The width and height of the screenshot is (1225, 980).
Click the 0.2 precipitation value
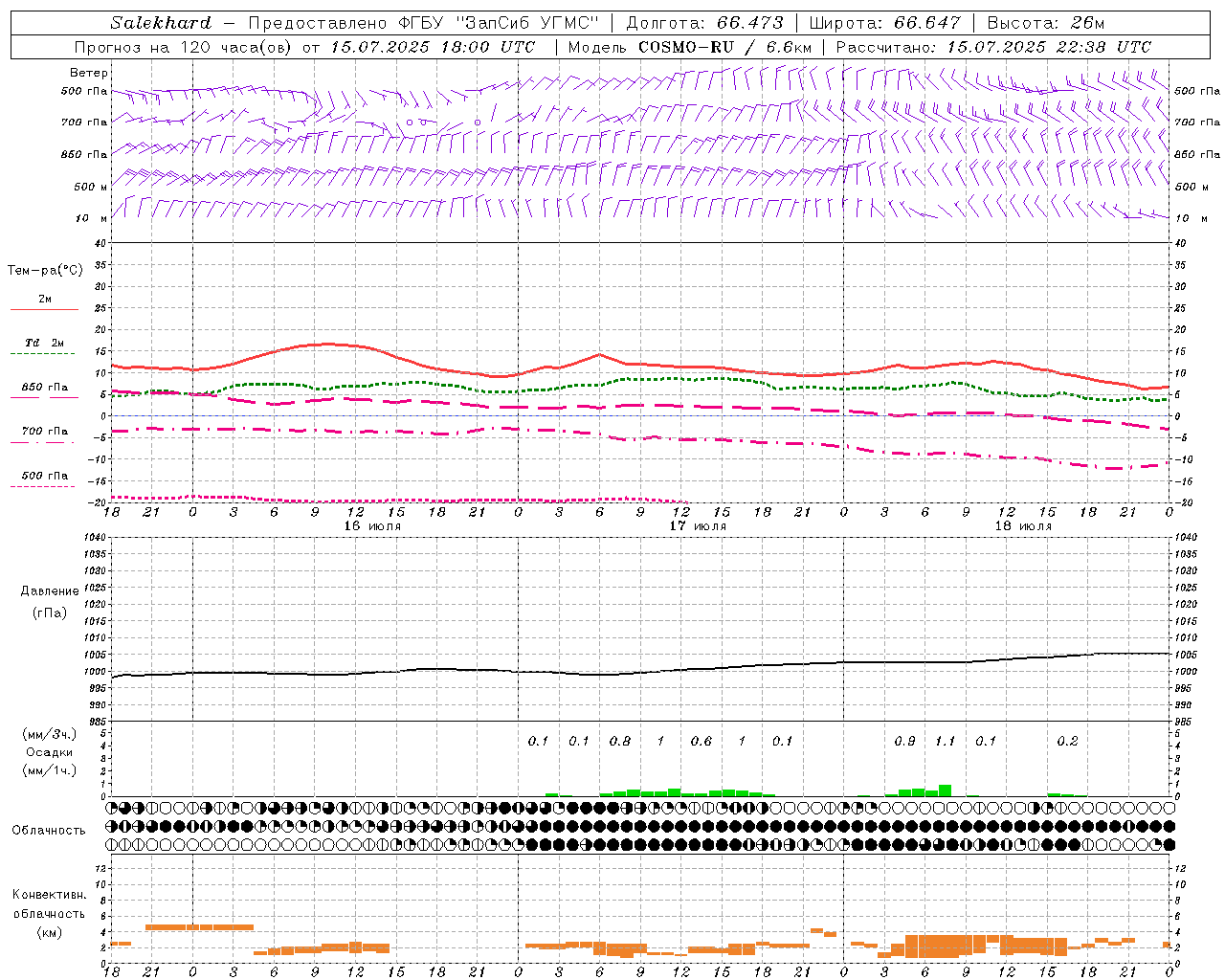point(1067,742)
